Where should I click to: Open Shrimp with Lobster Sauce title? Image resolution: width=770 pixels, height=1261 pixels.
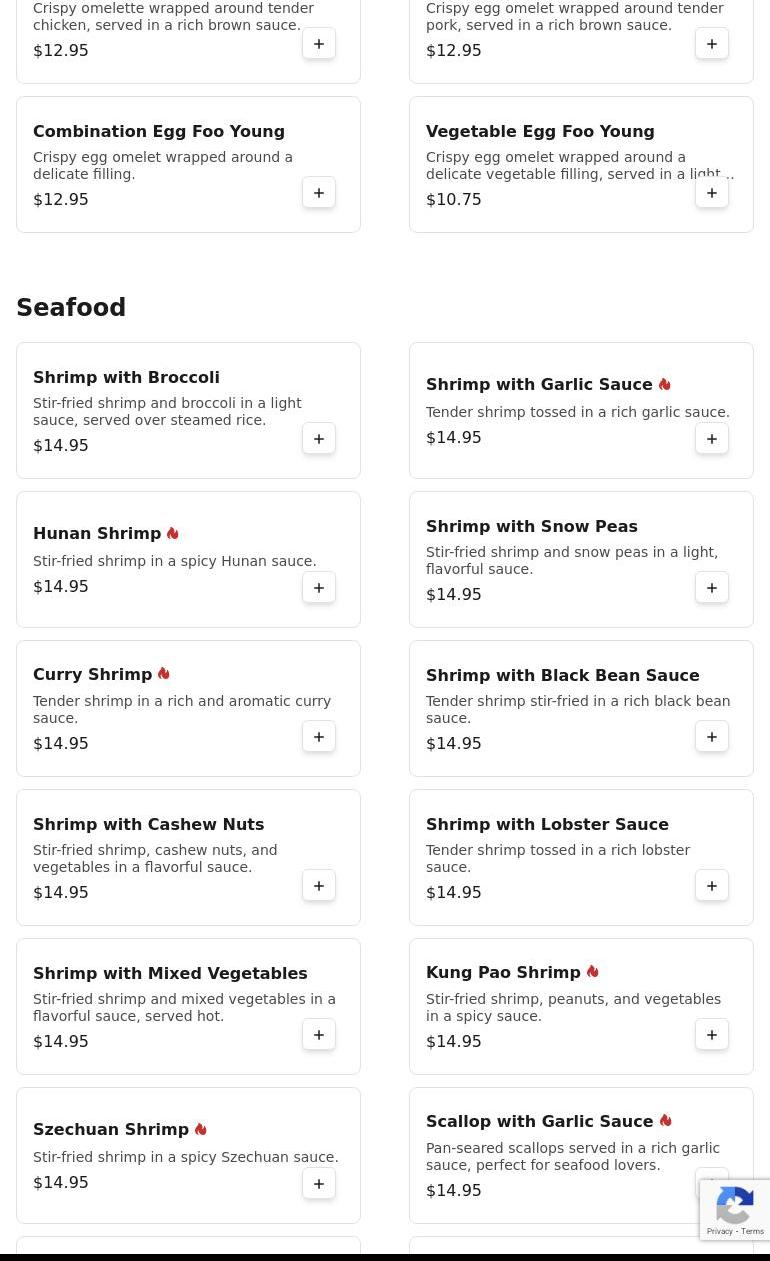(547, 825)
